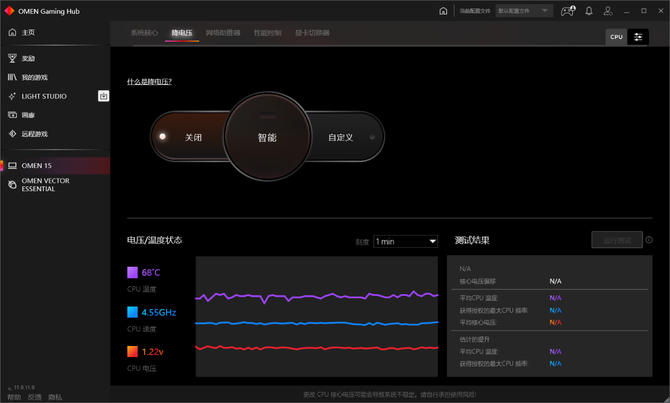Click the OMEN red diamond logo
The image size is (670, 403).
click(9, 11)
